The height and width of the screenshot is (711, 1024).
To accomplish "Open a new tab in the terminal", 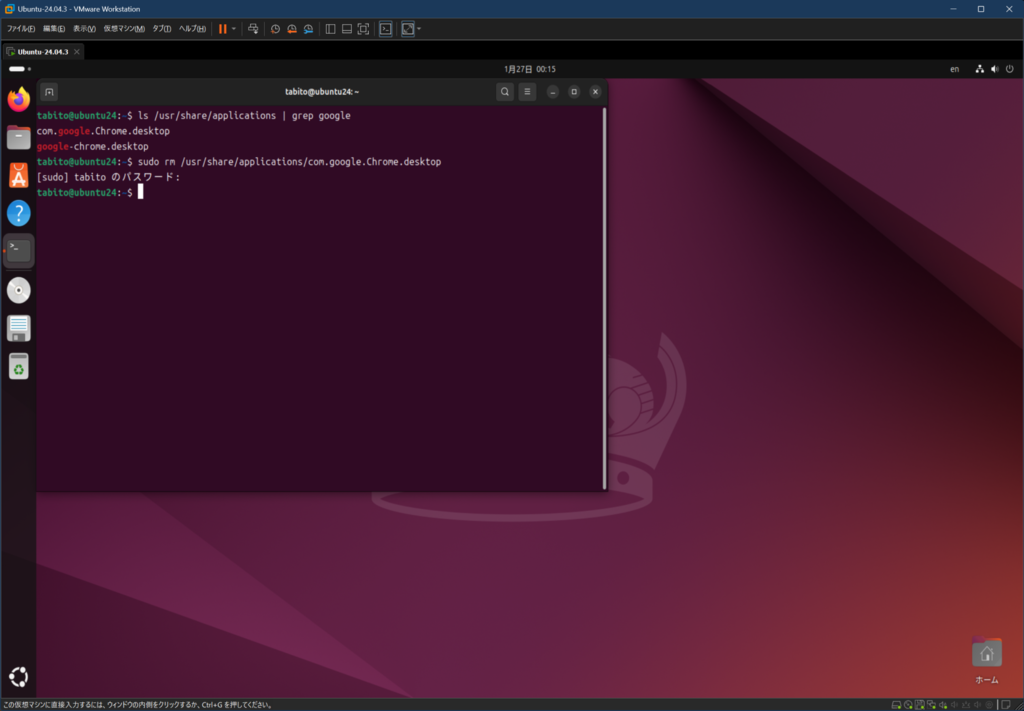I will click(49, 92).
